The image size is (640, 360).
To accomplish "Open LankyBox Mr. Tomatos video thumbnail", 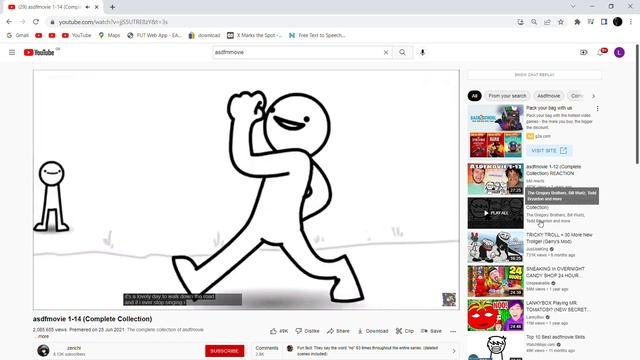I will [495, 315].
